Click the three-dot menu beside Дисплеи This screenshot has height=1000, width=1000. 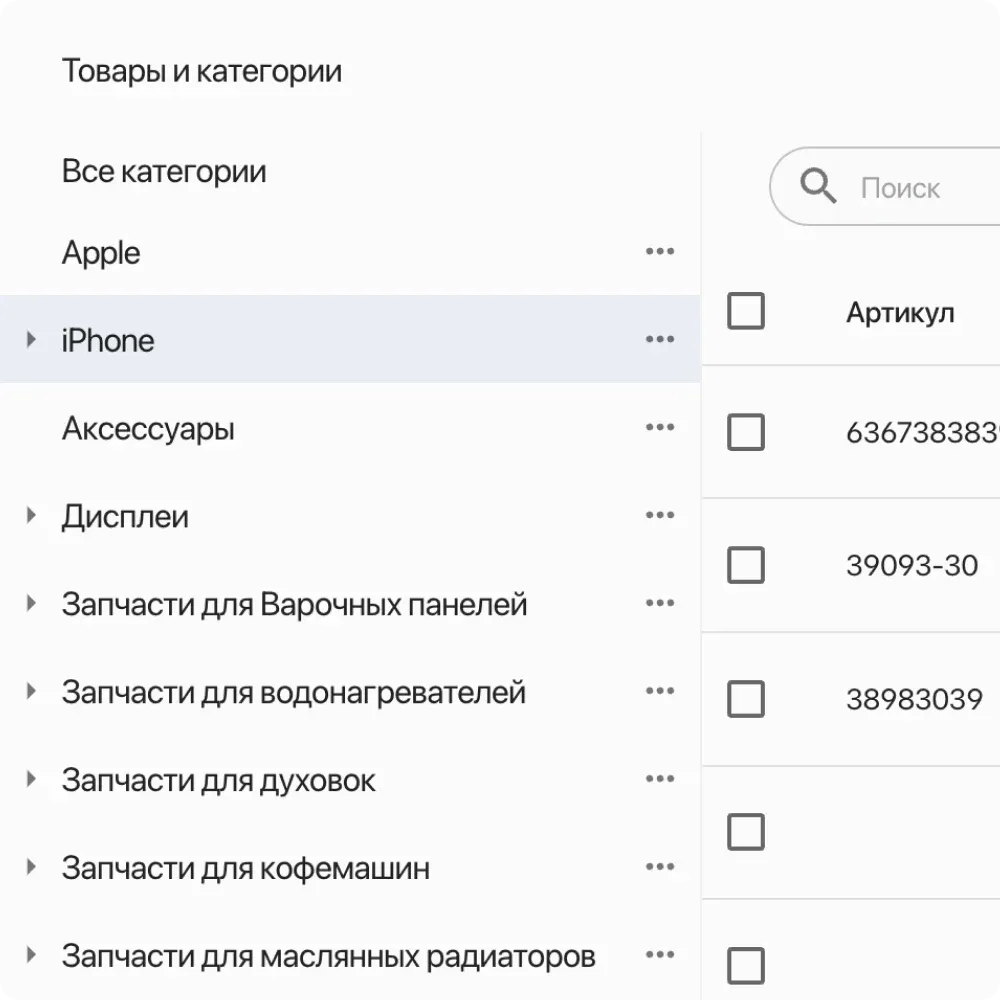click(x=660, y=514)
